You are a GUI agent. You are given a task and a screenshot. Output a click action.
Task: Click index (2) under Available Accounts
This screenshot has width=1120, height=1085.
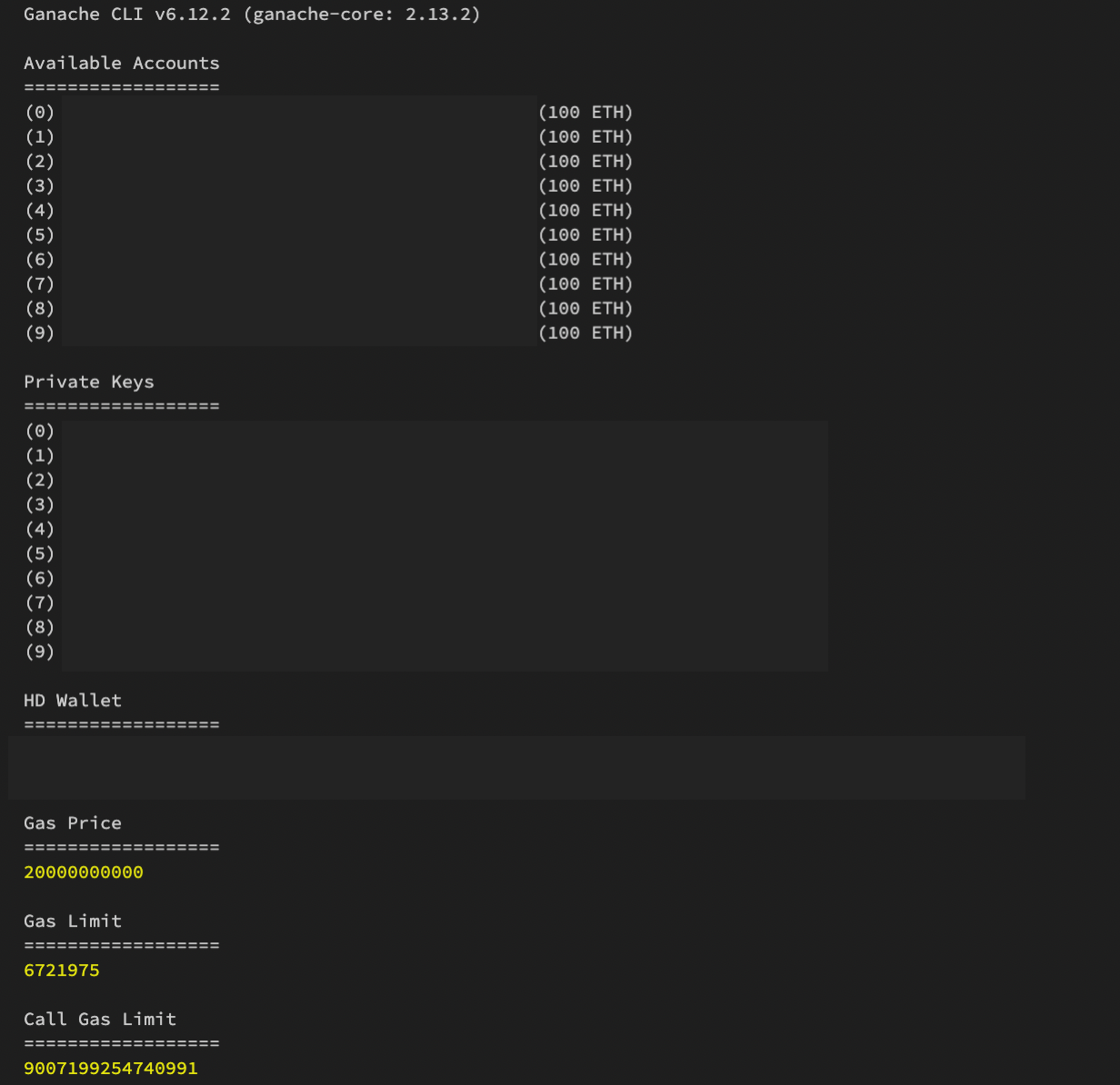point(40,161)
